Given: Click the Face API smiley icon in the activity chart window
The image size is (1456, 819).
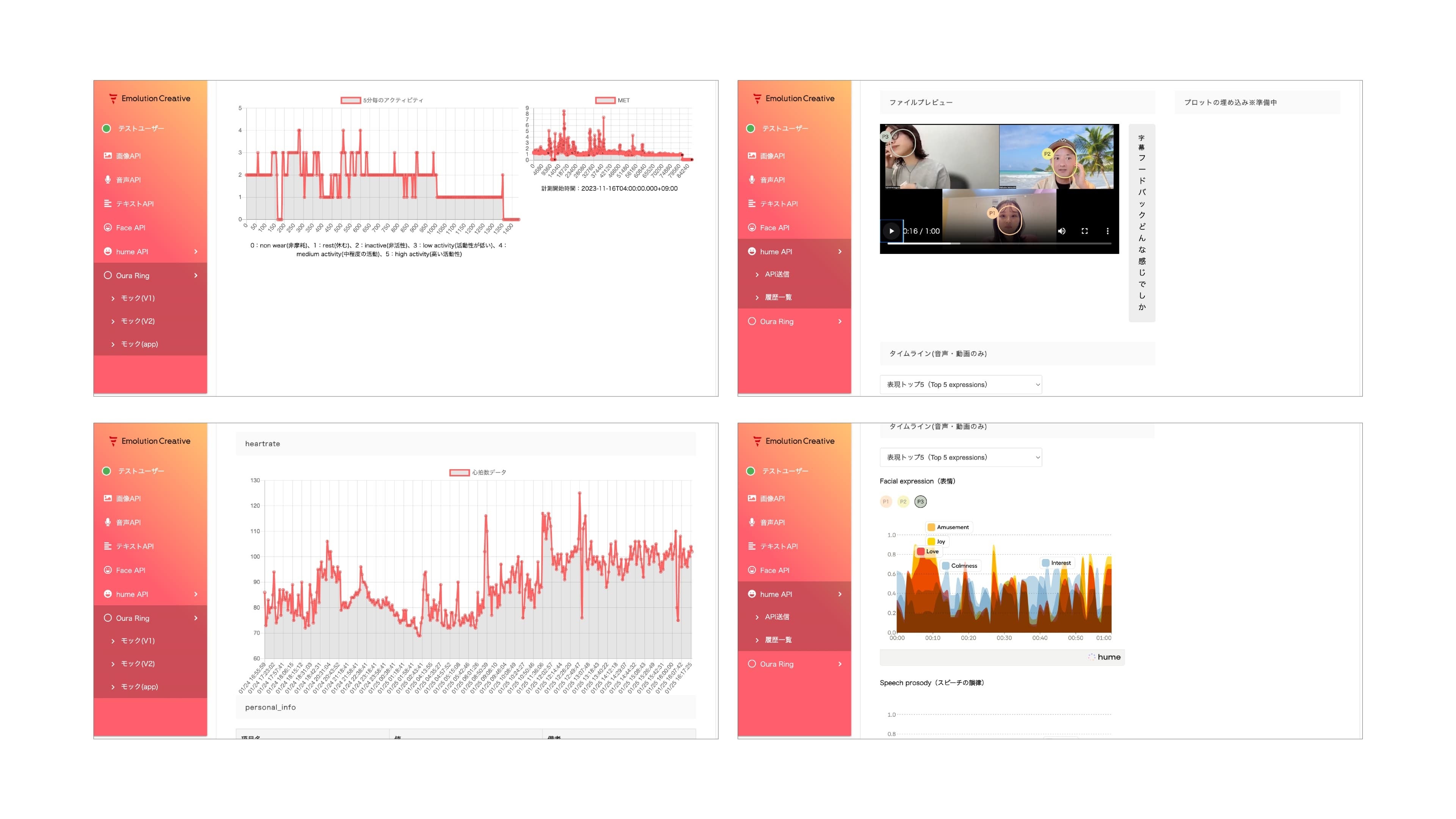Looking at the screenshot, I should pos(107,228).
